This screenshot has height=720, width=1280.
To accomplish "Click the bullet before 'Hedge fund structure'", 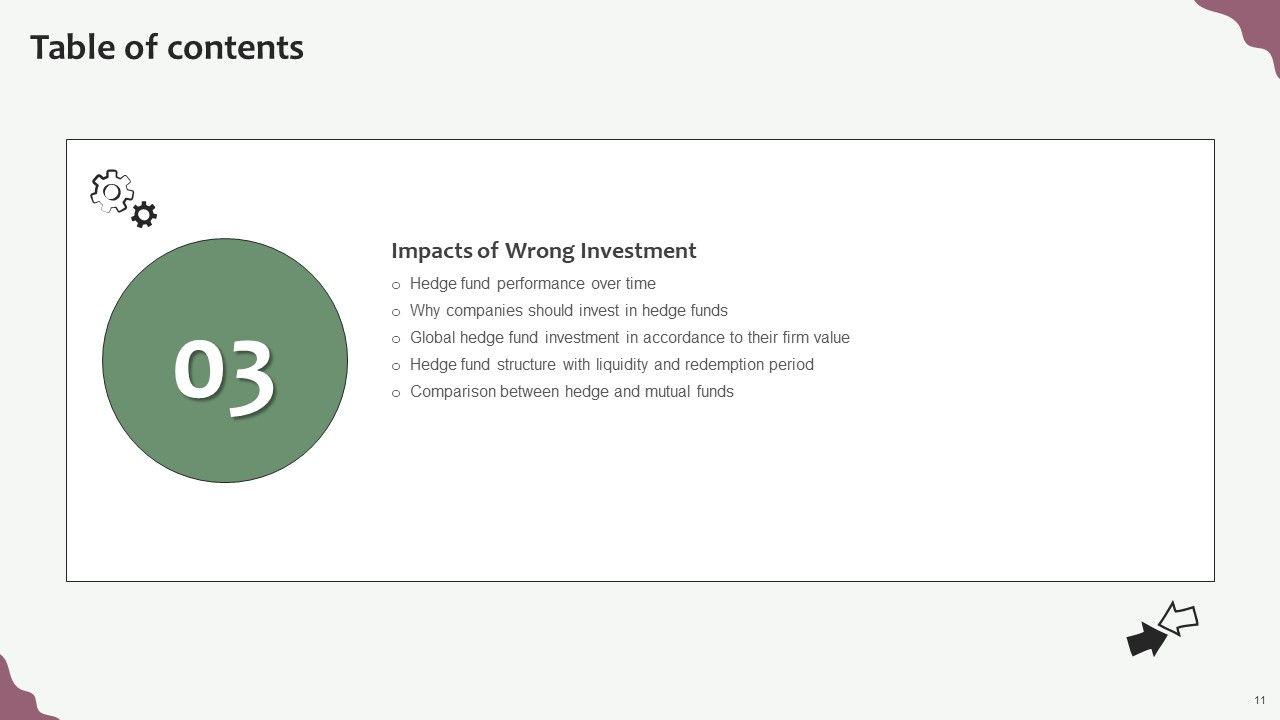I will pyautogui.click(x=396, y=366).
